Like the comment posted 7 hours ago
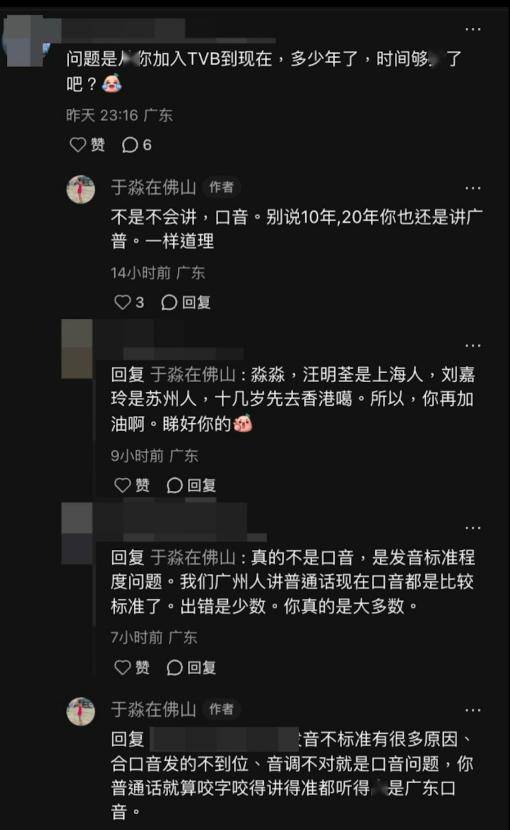Screen dimensions: 510x830 [x=132, y=667]
